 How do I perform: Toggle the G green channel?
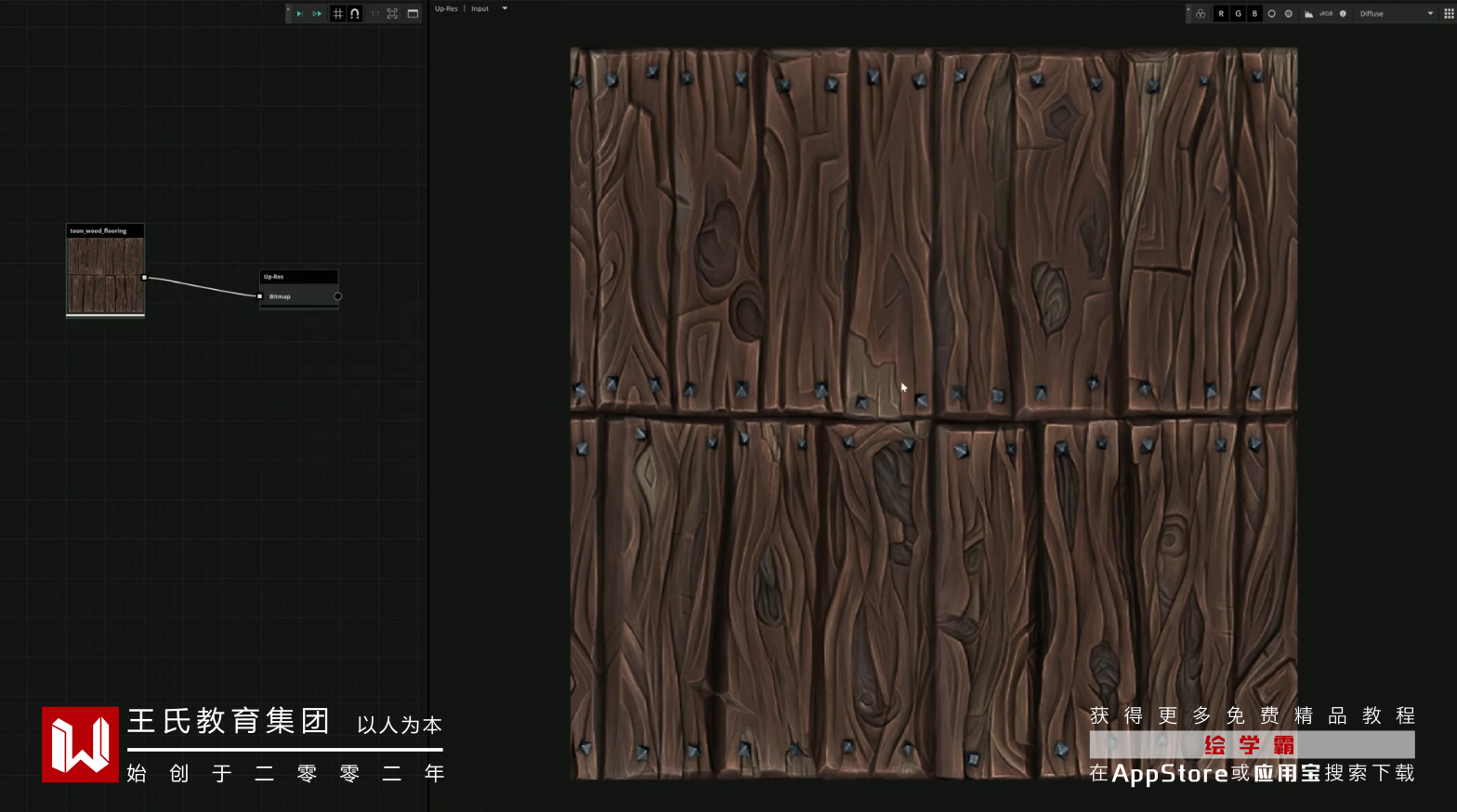coord(1238,14)
